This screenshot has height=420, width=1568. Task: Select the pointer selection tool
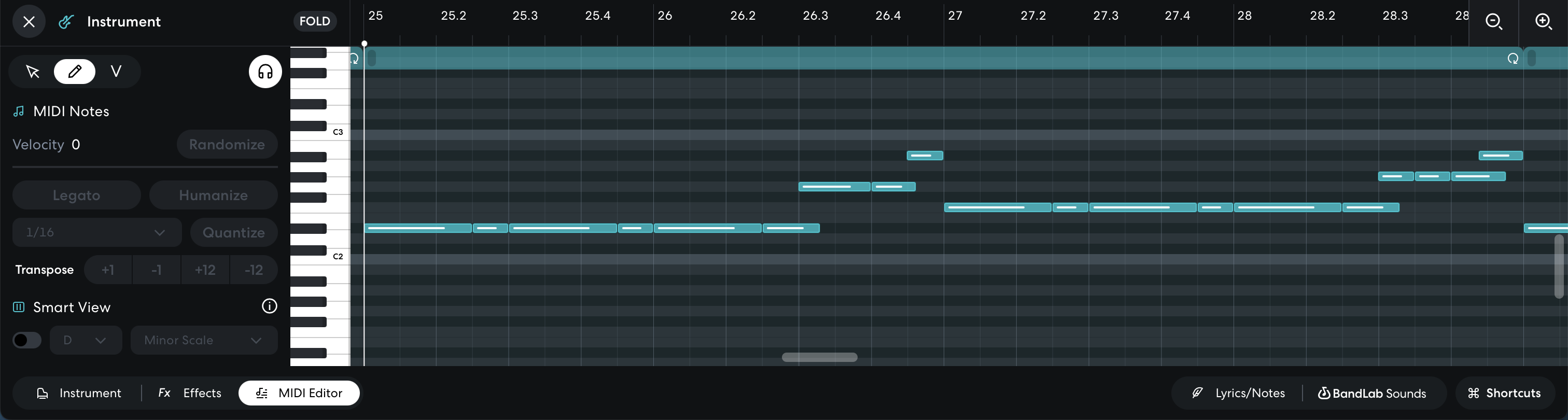33,72
